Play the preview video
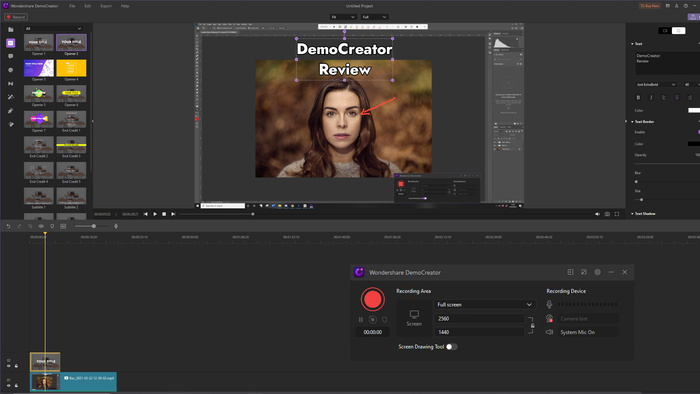 (155, 214)
